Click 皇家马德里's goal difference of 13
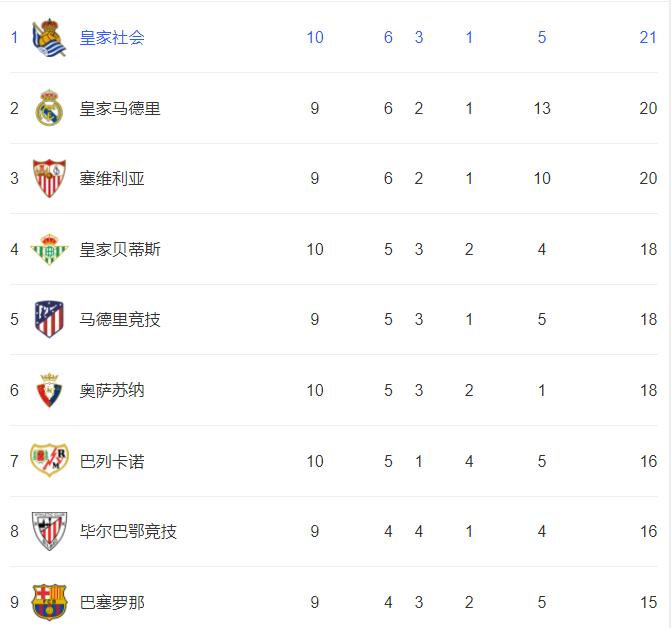This screenshot has width=671, height=628. click(x=542, y=108)
